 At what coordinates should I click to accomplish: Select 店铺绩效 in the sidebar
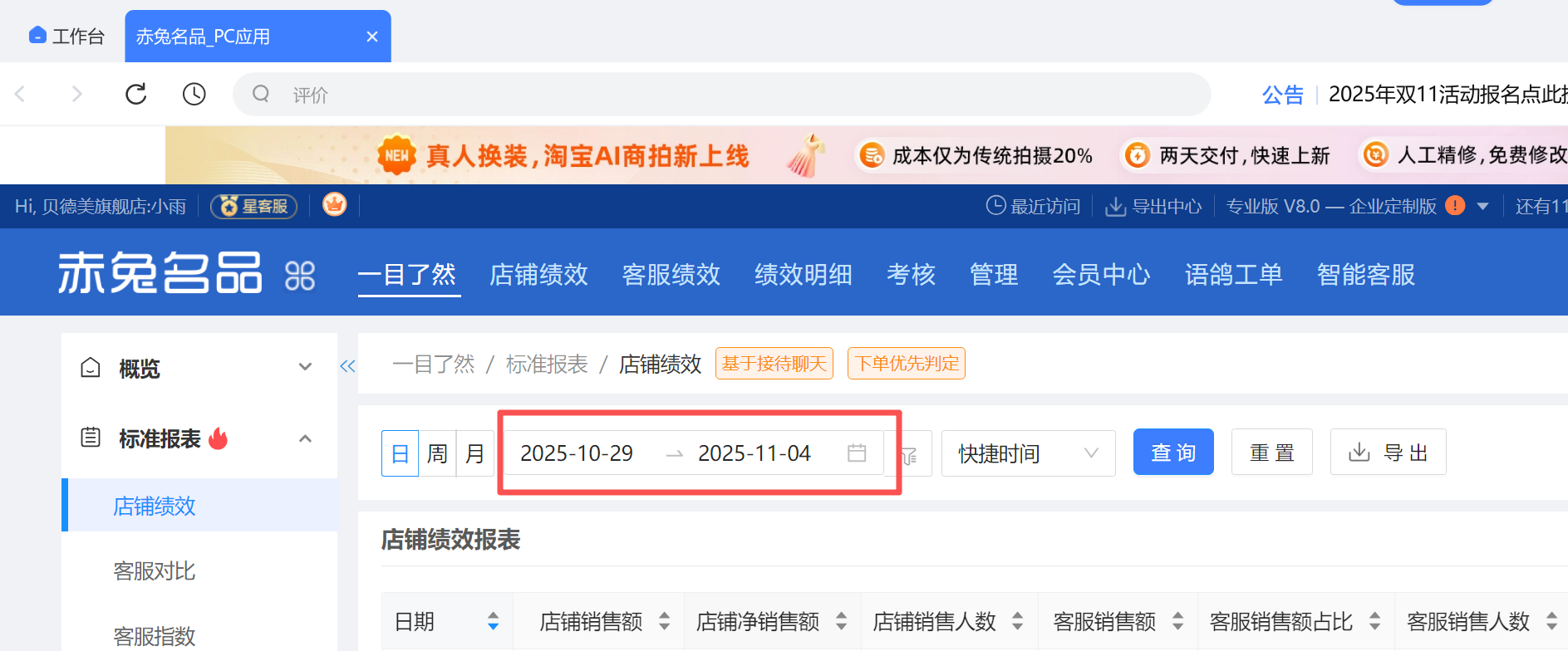(x=199, y=505)
